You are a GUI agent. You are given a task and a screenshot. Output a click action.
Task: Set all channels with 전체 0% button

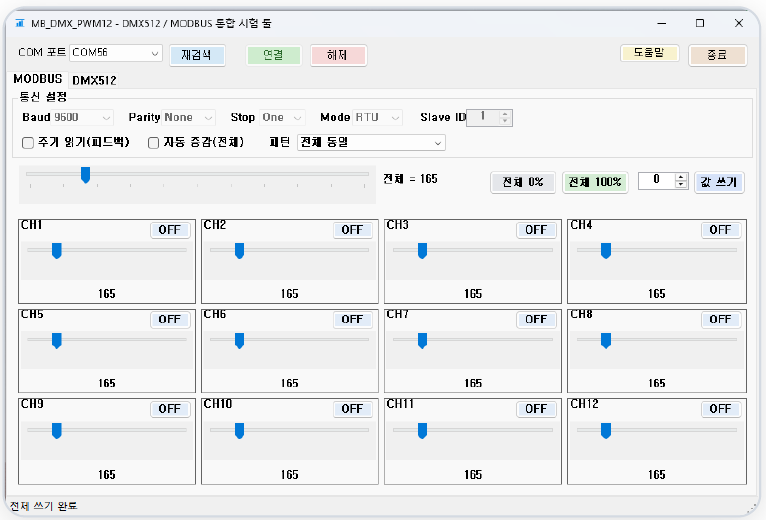523,182
